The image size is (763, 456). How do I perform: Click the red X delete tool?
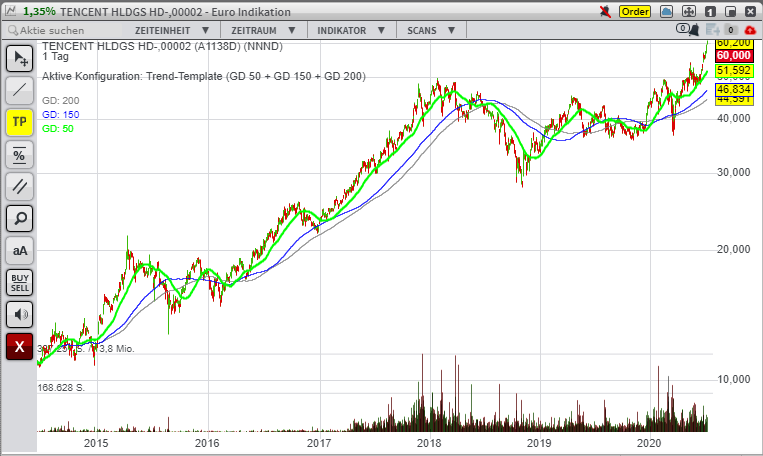click(x=19, y=347)
